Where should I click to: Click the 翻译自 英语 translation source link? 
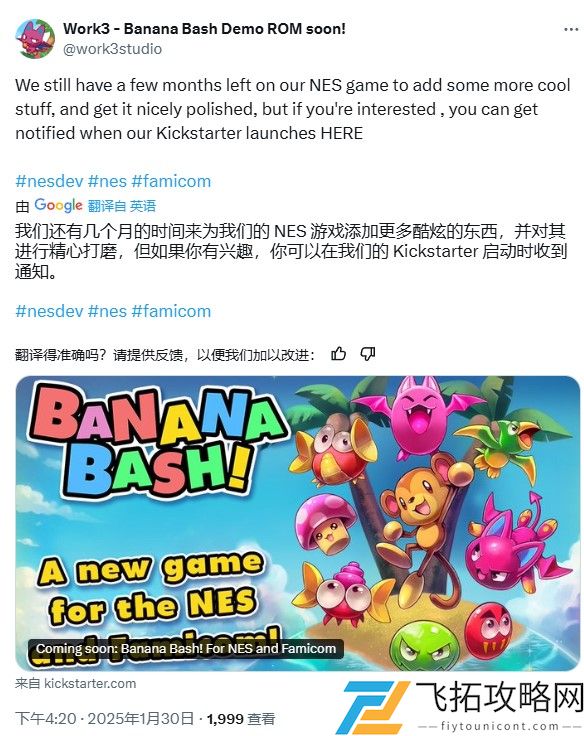(122, 206)
